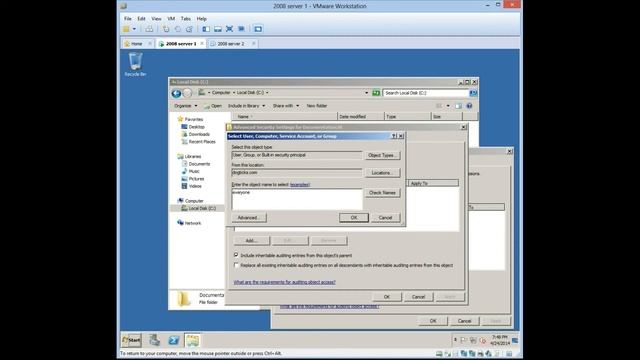Screen dimensions: 640x360
Task: Open the Tabs menu
Action: pyautogui.click(x=186, y=19)
